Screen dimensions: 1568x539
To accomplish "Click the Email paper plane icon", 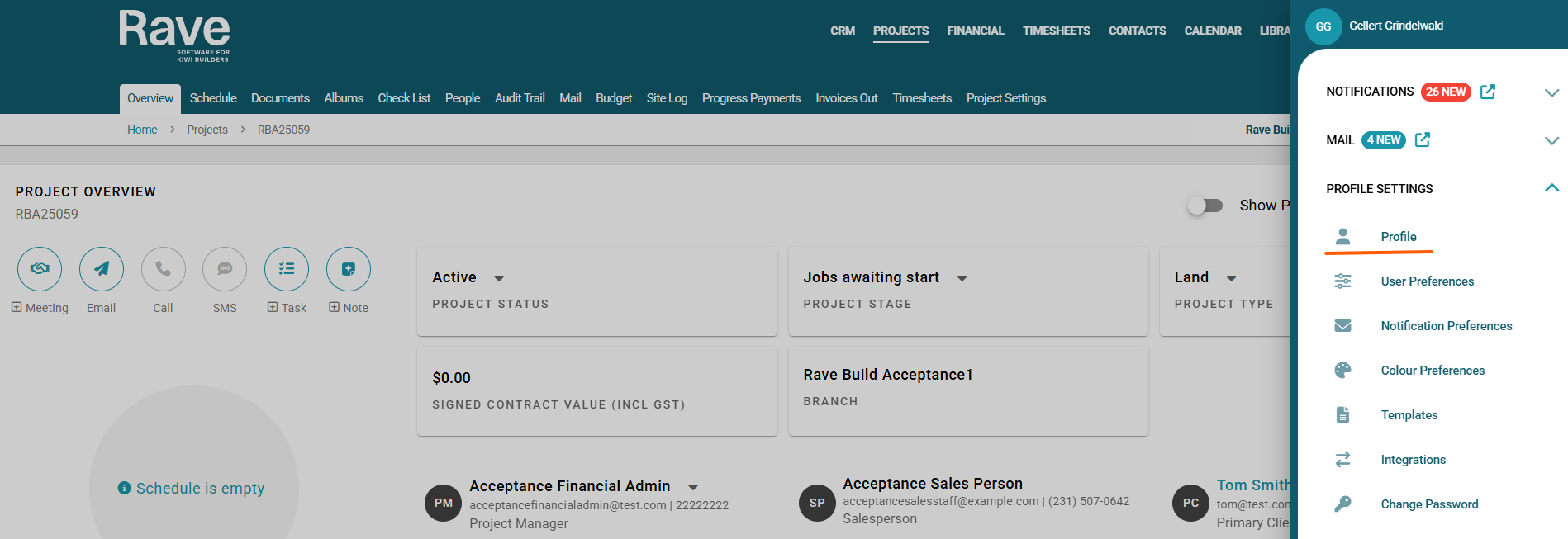I will click(x=102, y=269).
